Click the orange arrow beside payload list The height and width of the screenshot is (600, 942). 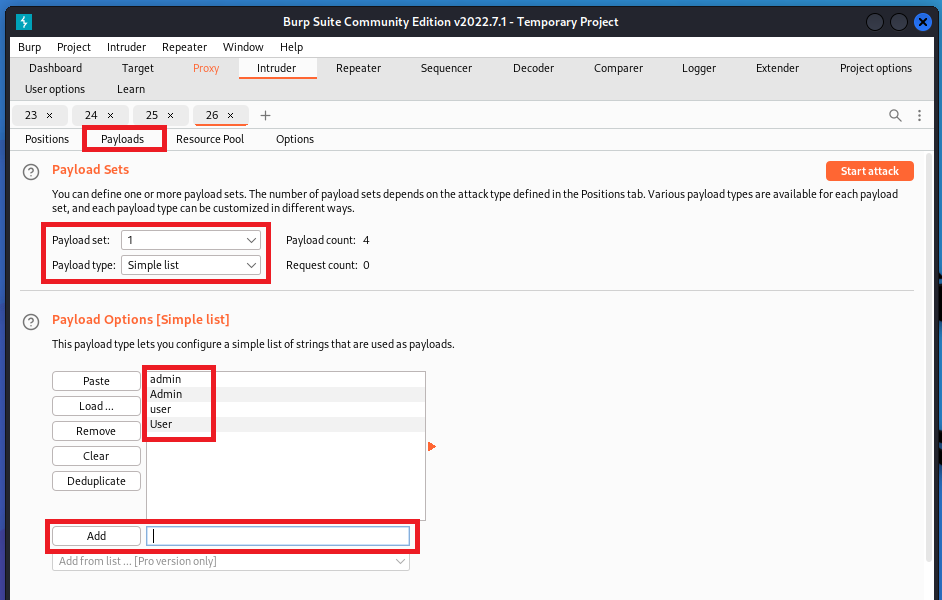[431, 446]
